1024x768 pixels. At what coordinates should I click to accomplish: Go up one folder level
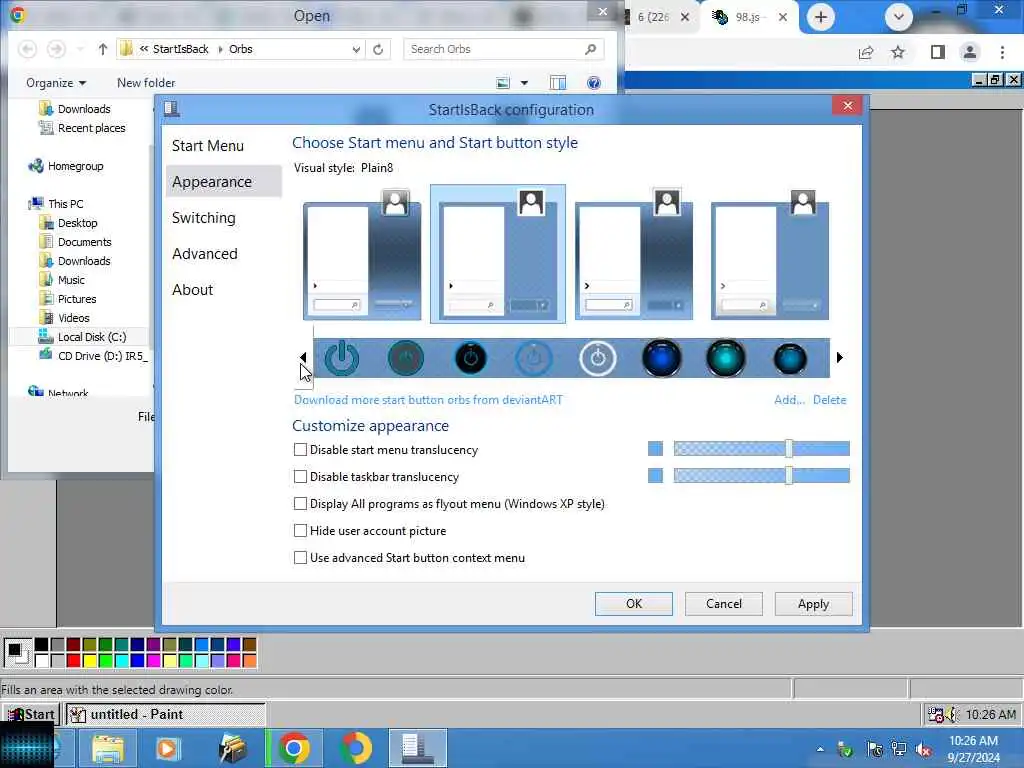click(103, 49)
